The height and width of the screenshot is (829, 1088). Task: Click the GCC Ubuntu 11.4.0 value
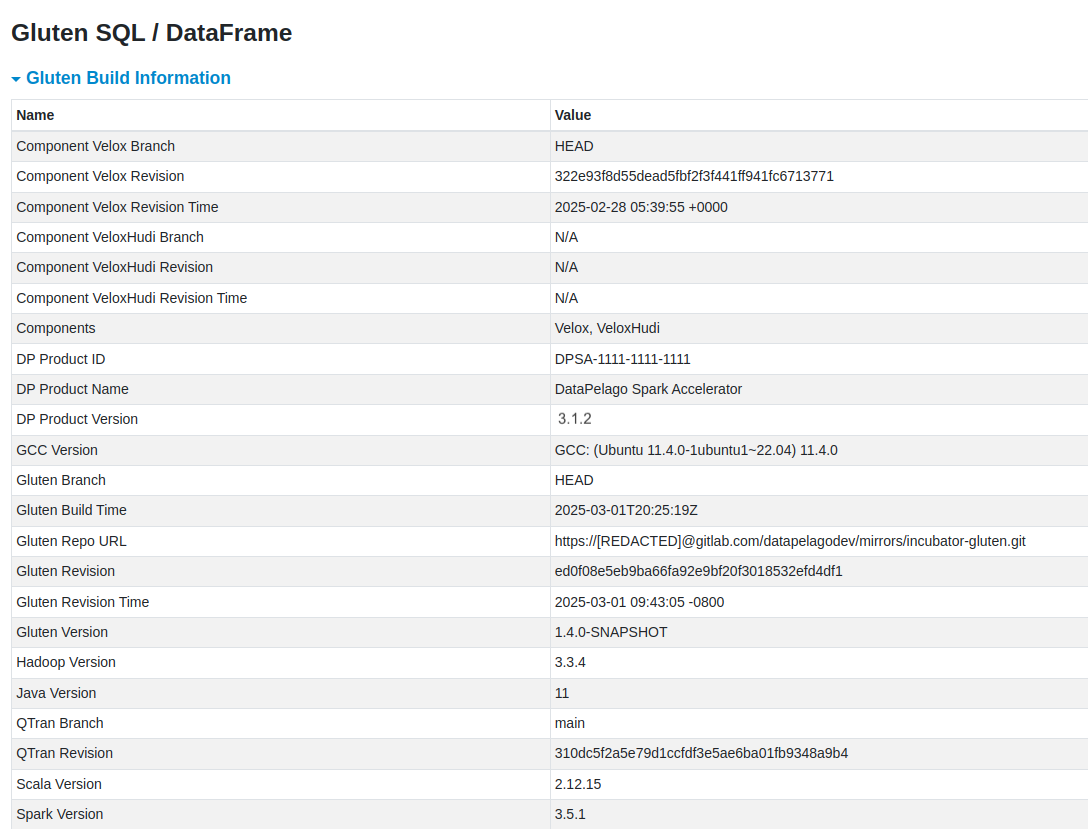click(696, 450)
